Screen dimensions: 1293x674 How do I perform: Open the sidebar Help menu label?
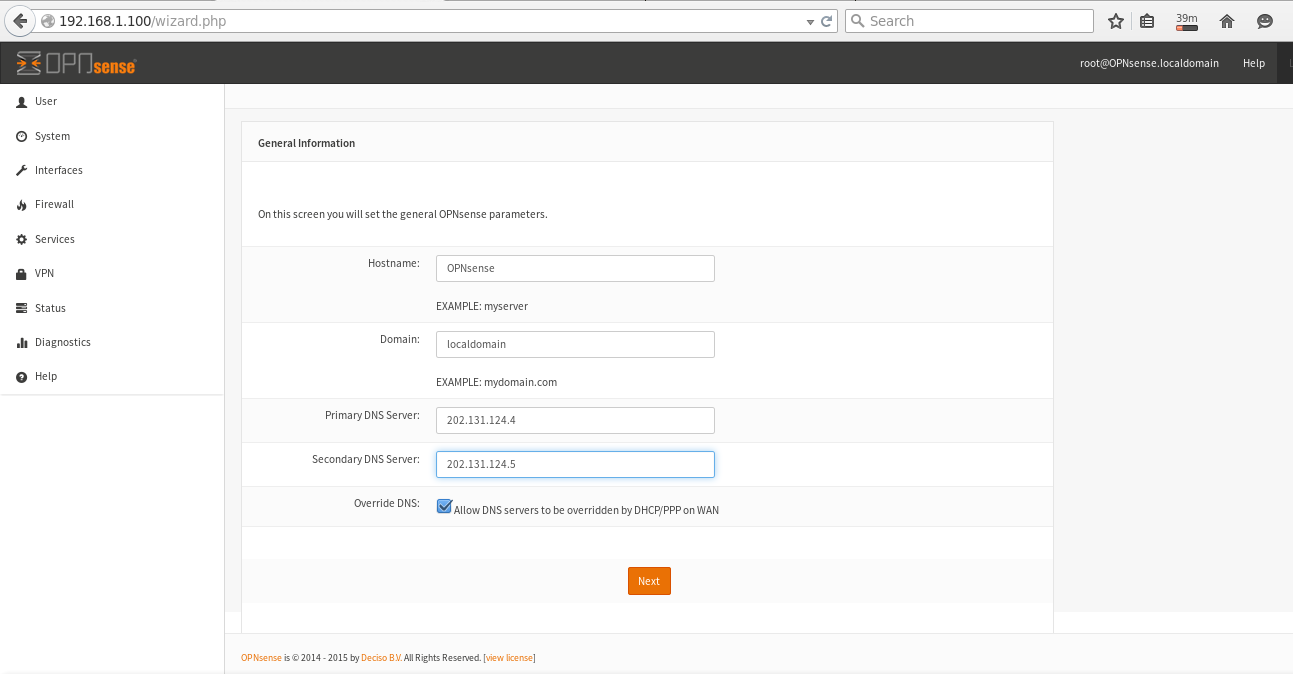tap(46, 376)
